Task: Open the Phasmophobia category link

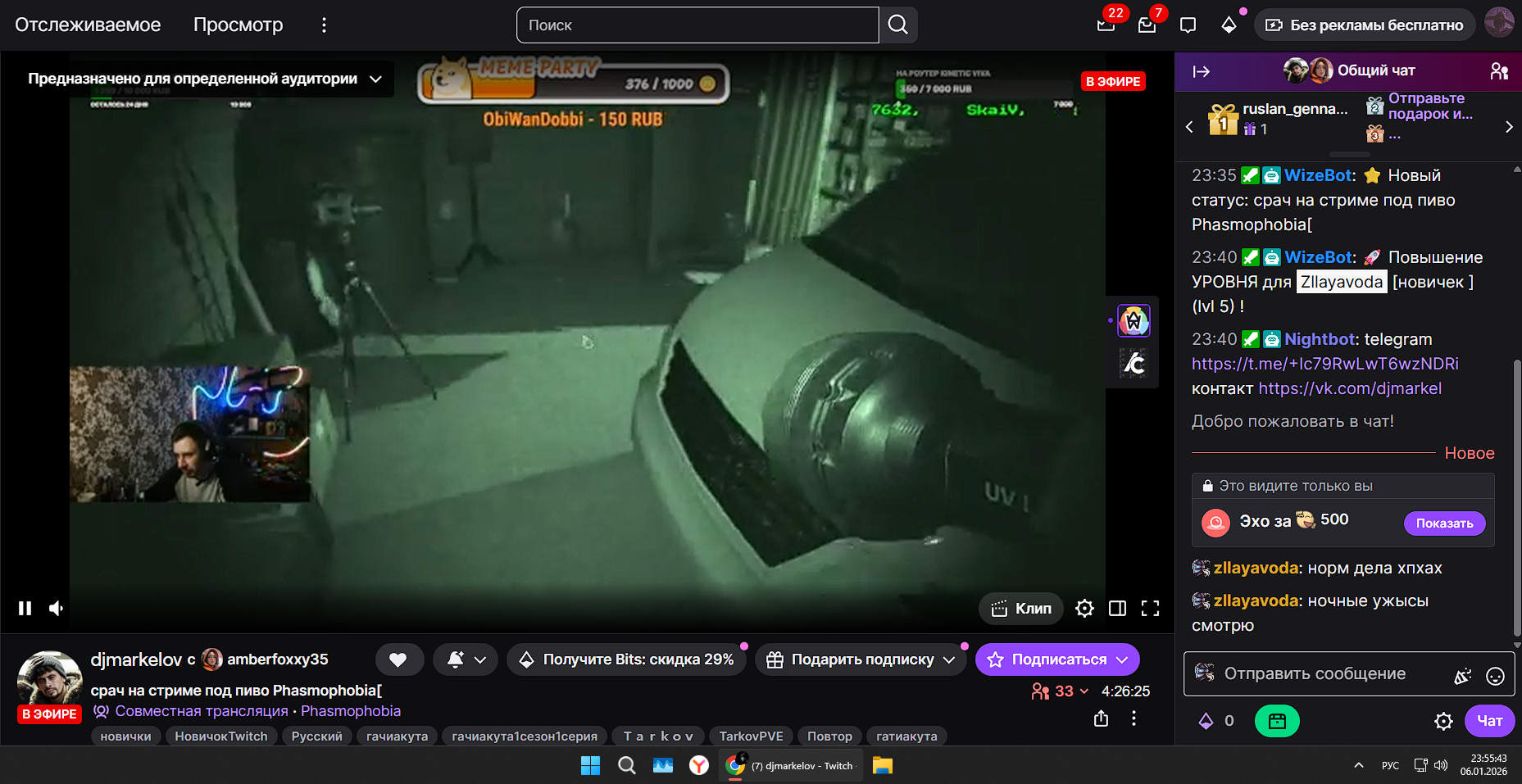Action: coord(351,711)
